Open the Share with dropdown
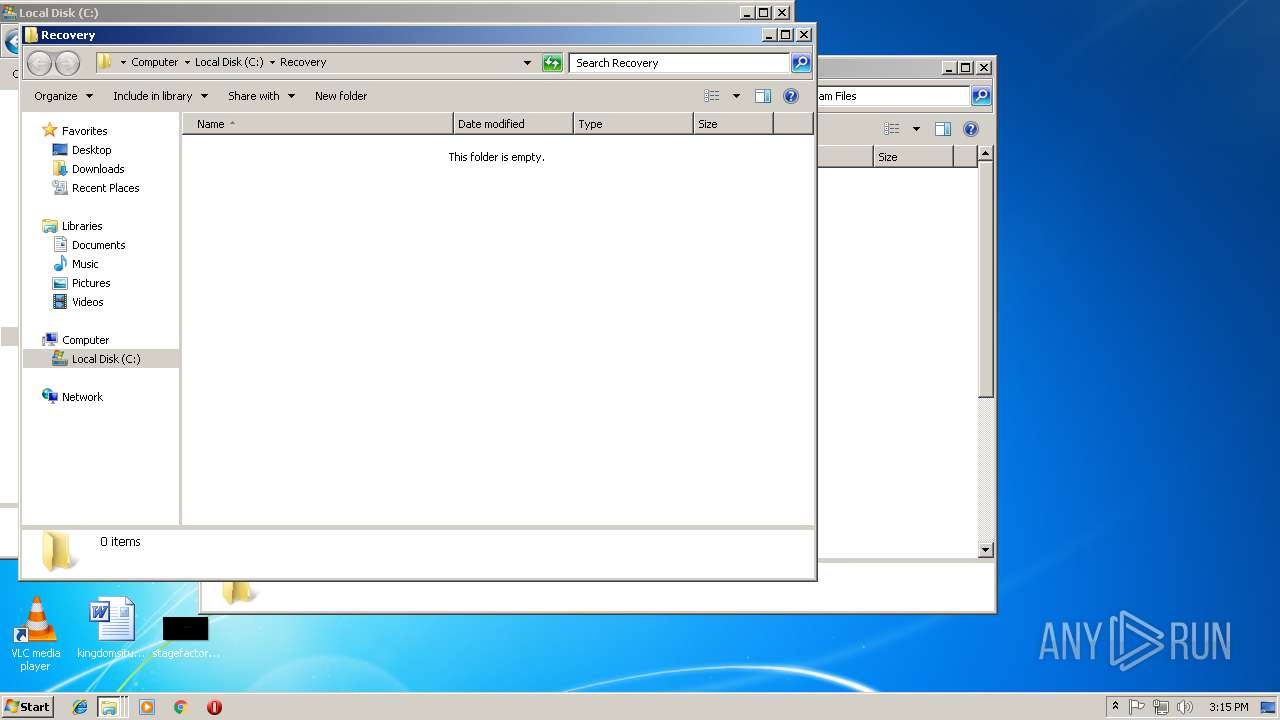1280x720 pixels. [261, 96]
